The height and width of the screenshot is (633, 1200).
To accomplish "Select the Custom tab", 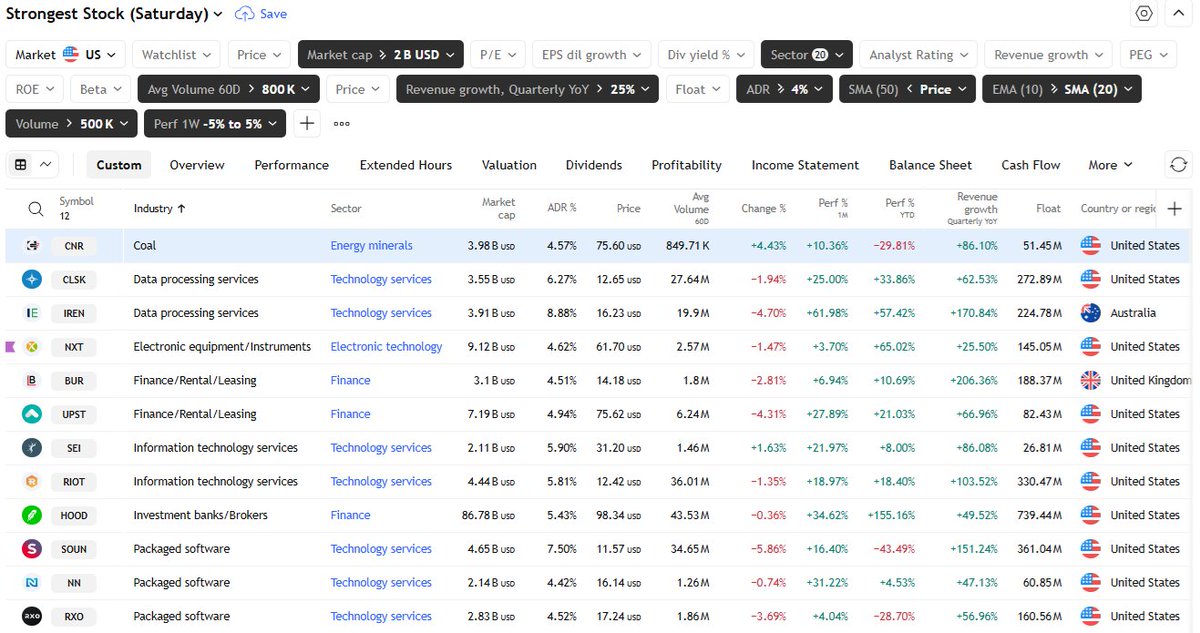I will tap(119, 165).
